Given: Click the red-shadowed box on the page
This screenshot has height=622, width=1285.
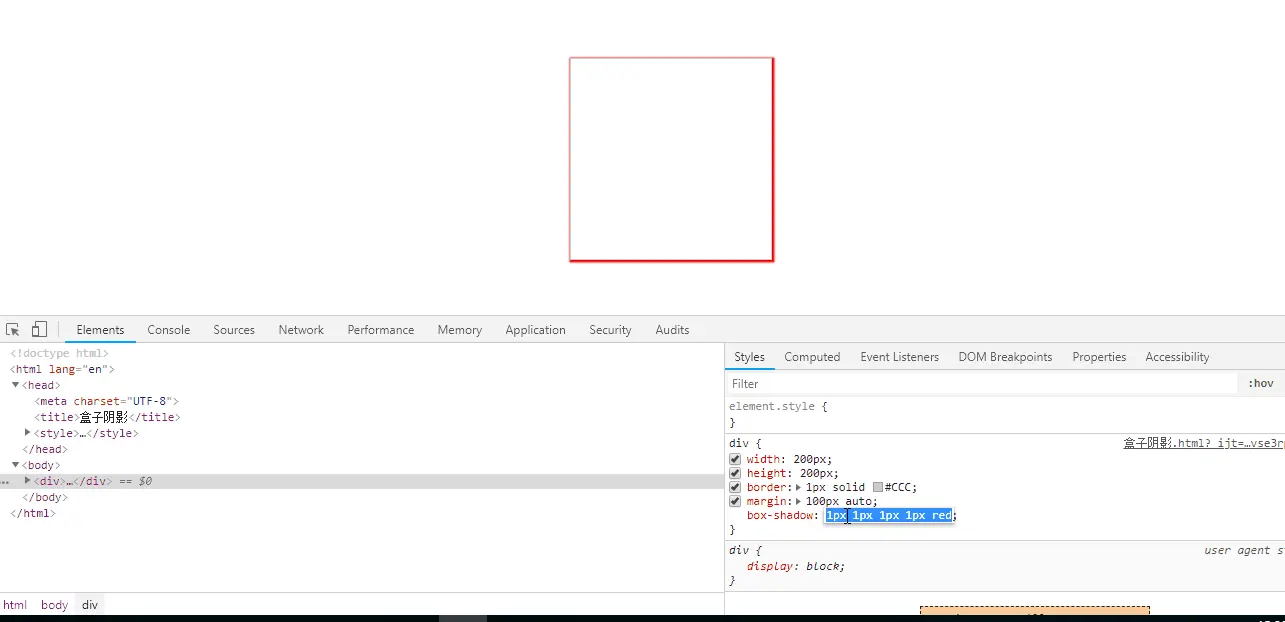Looking at the screenshot, I should 671,159.
